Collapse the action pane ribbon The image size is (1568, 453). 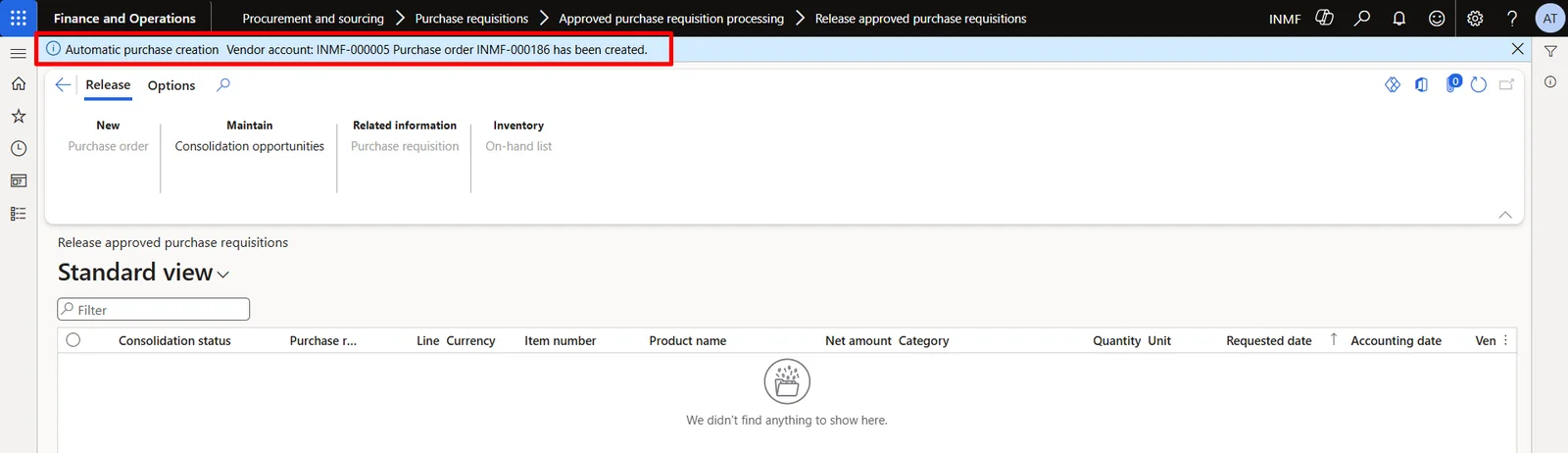(x=1505, y=215)
